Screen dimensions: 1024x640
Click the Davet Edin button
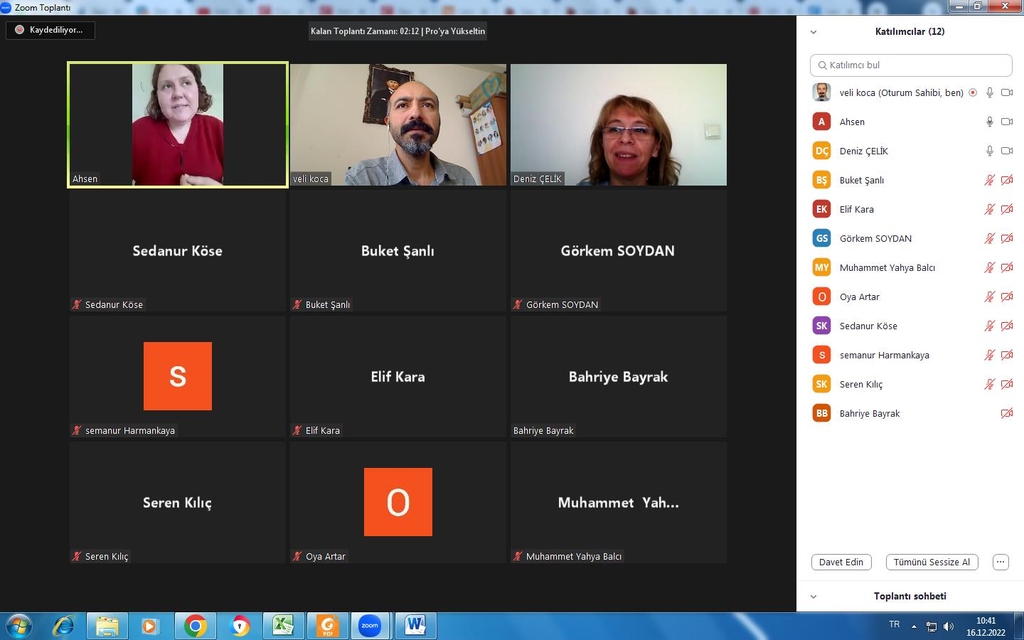(840, 562)
